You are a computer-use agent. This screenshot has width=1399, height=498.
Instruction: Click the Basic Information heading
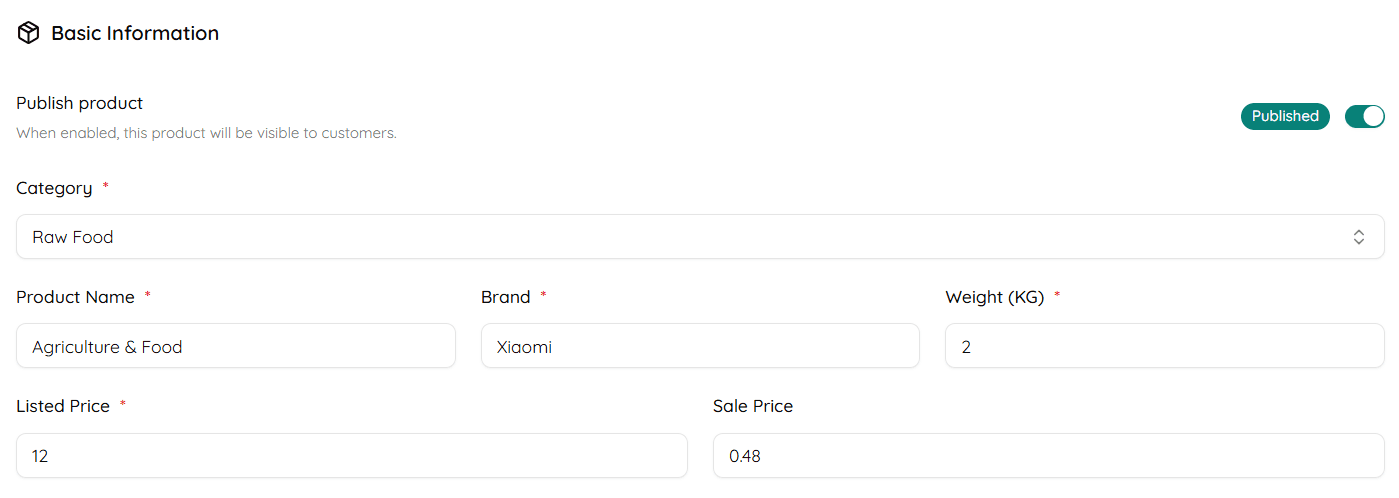(135, 33)
